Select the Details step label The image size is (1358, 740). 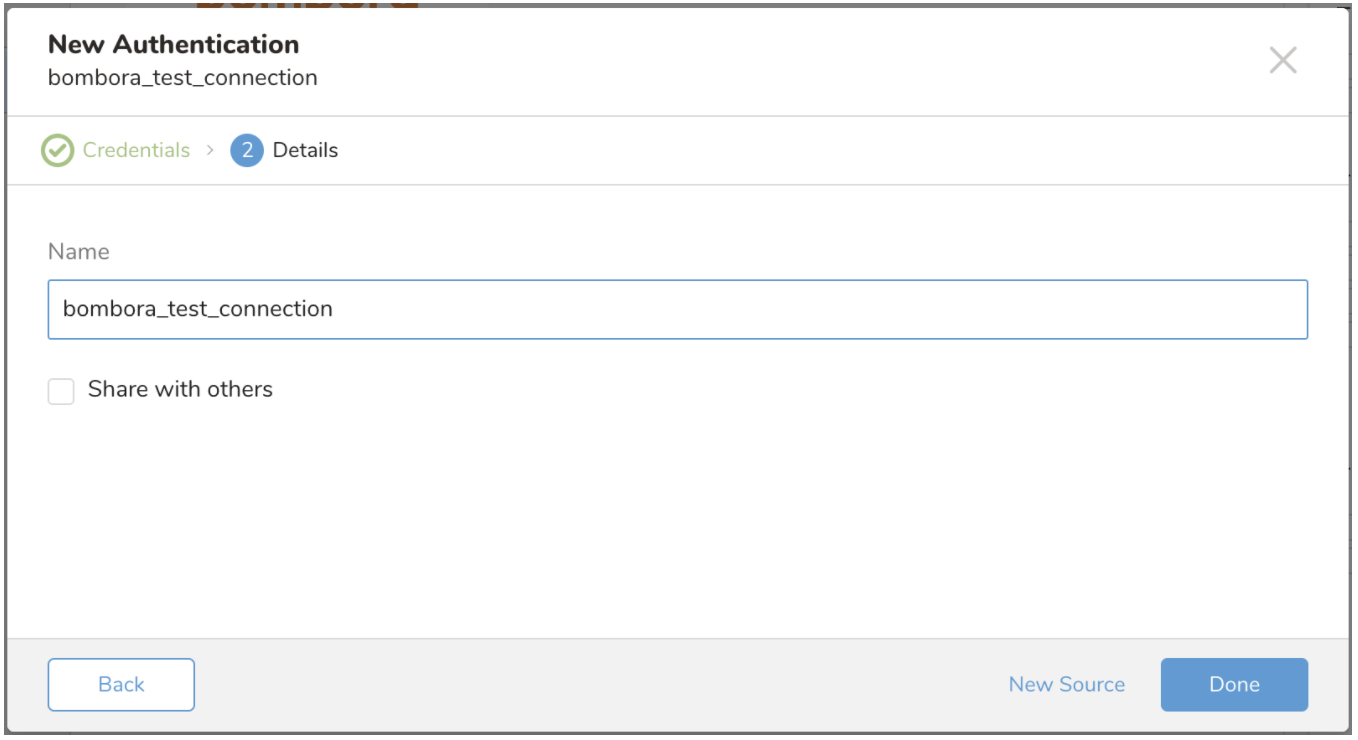click(305, 151)
